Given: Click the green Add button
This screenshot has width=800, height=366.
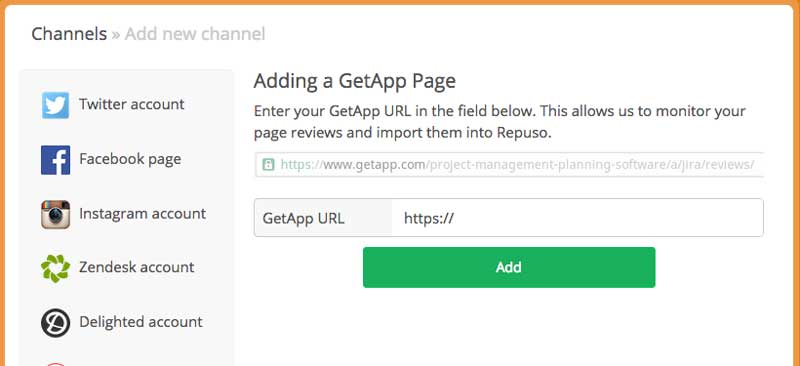Looking at the screenshot, I should pos(509,267).
